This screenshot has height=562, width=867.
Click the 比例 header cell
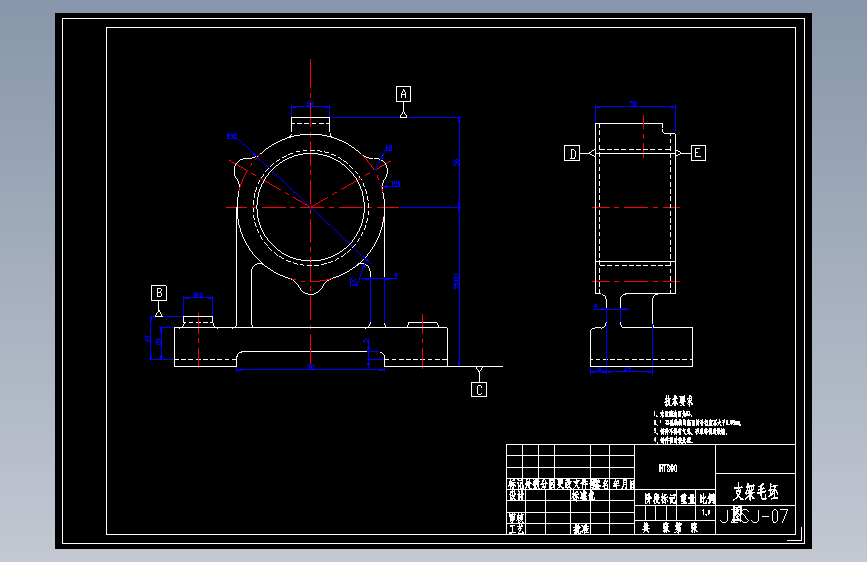click(x=706, y=499)
